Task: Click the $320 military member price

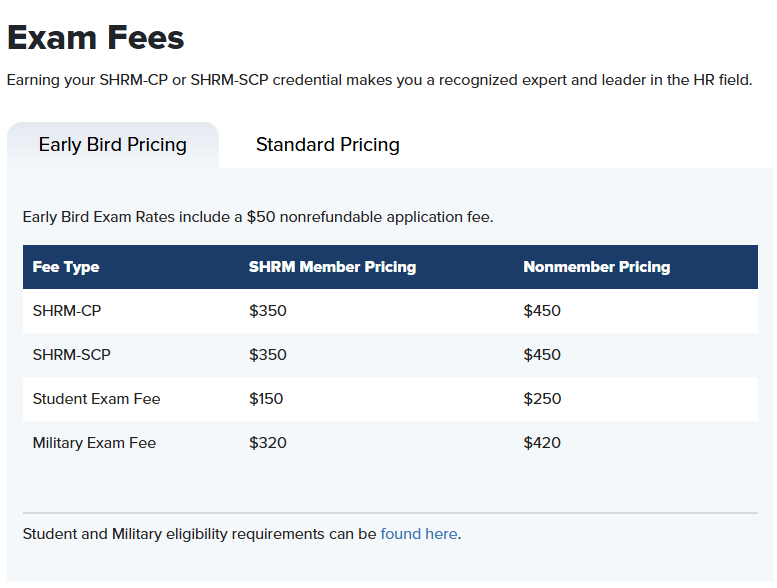Action: pyautogui.click(x=268, y=443)
